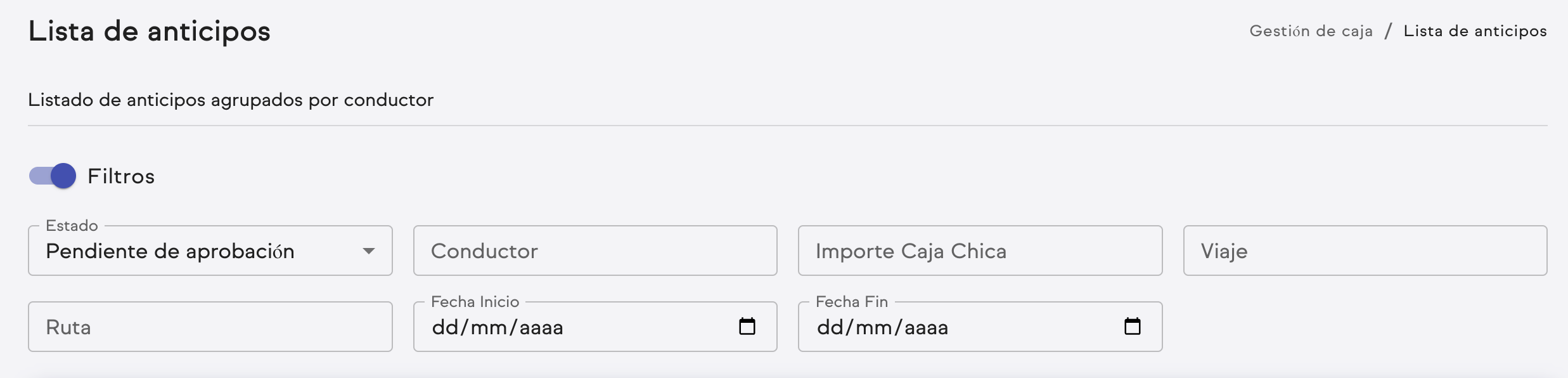Click the Fecha Fin date input
Image resolution: width=1568 pixels, height=378 pixels.
pos(951,327)
